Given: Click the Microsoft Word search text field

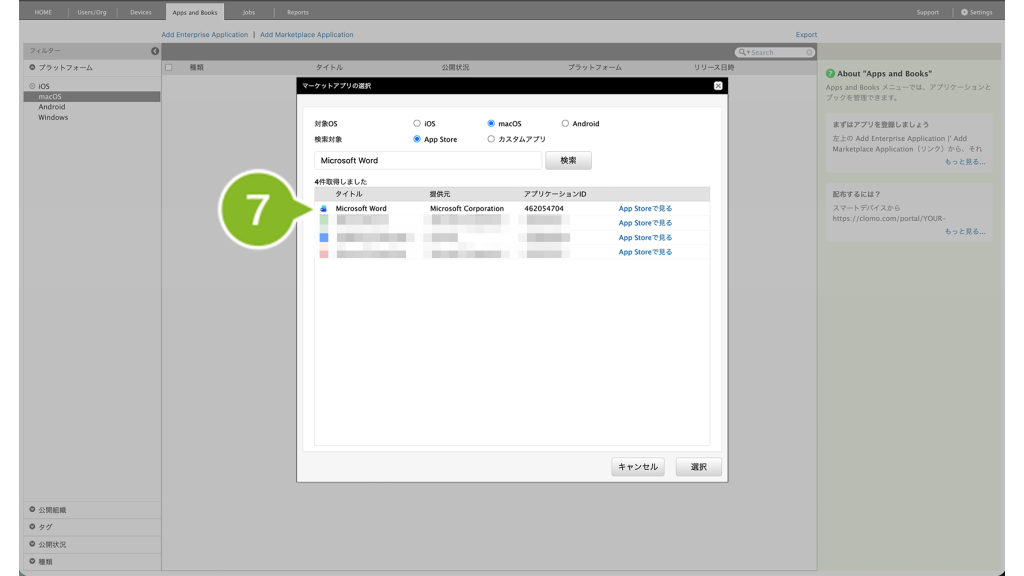Looking at the screenshot, I should (x=428, y=160).
